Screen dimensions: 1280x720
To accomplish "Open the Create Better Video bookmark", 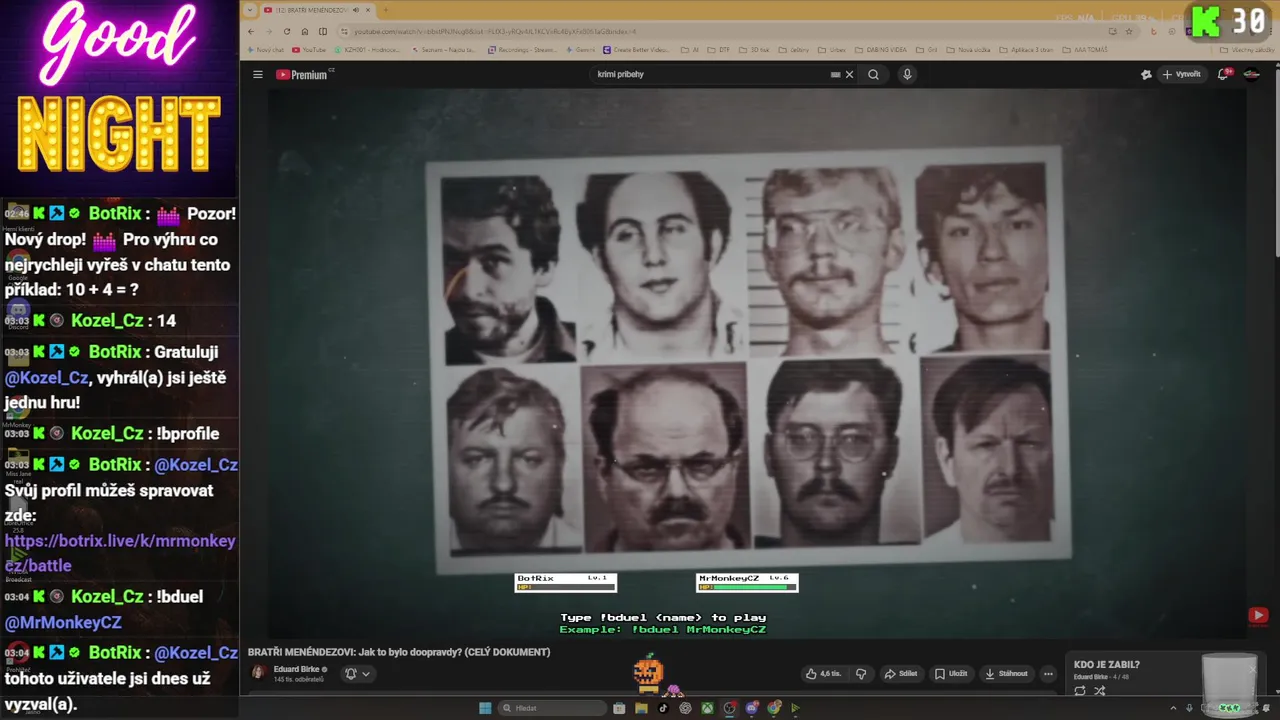I will [636, 49].
